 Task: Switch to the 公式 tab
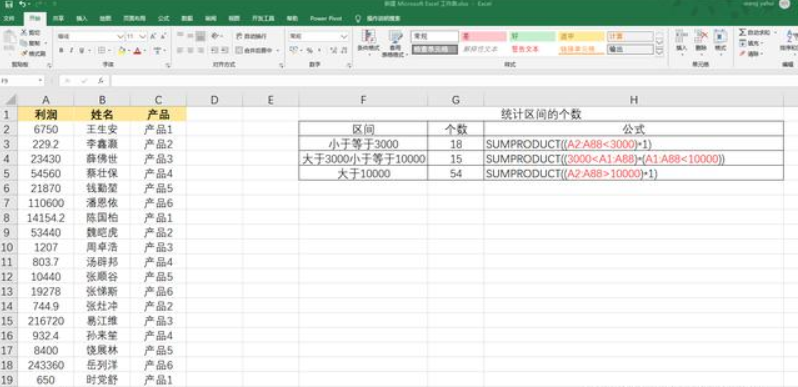(163, 18)
